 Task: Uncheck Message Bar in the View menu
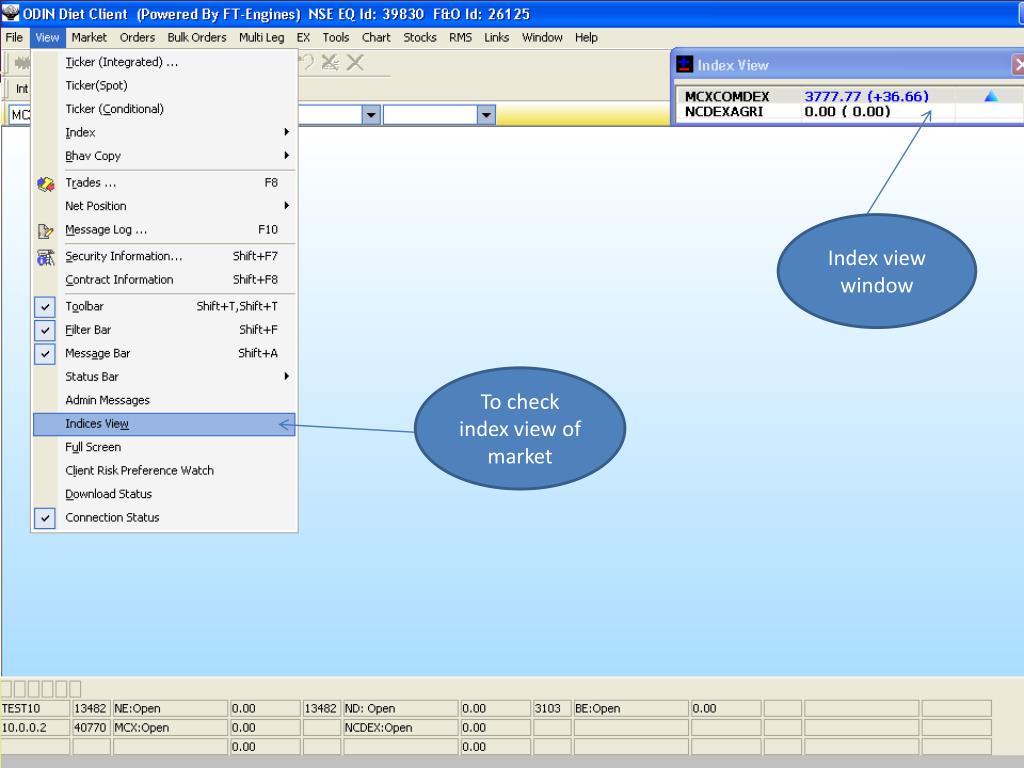45,354
